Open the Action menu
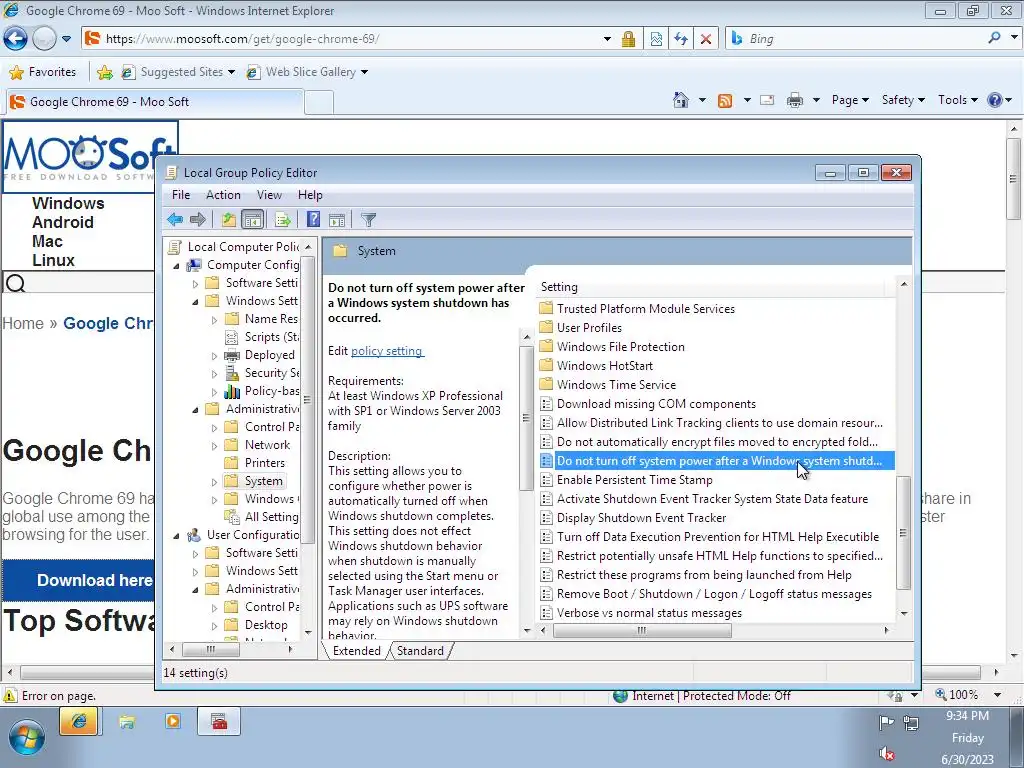1024x768 pixels. (x=223, y=195)
